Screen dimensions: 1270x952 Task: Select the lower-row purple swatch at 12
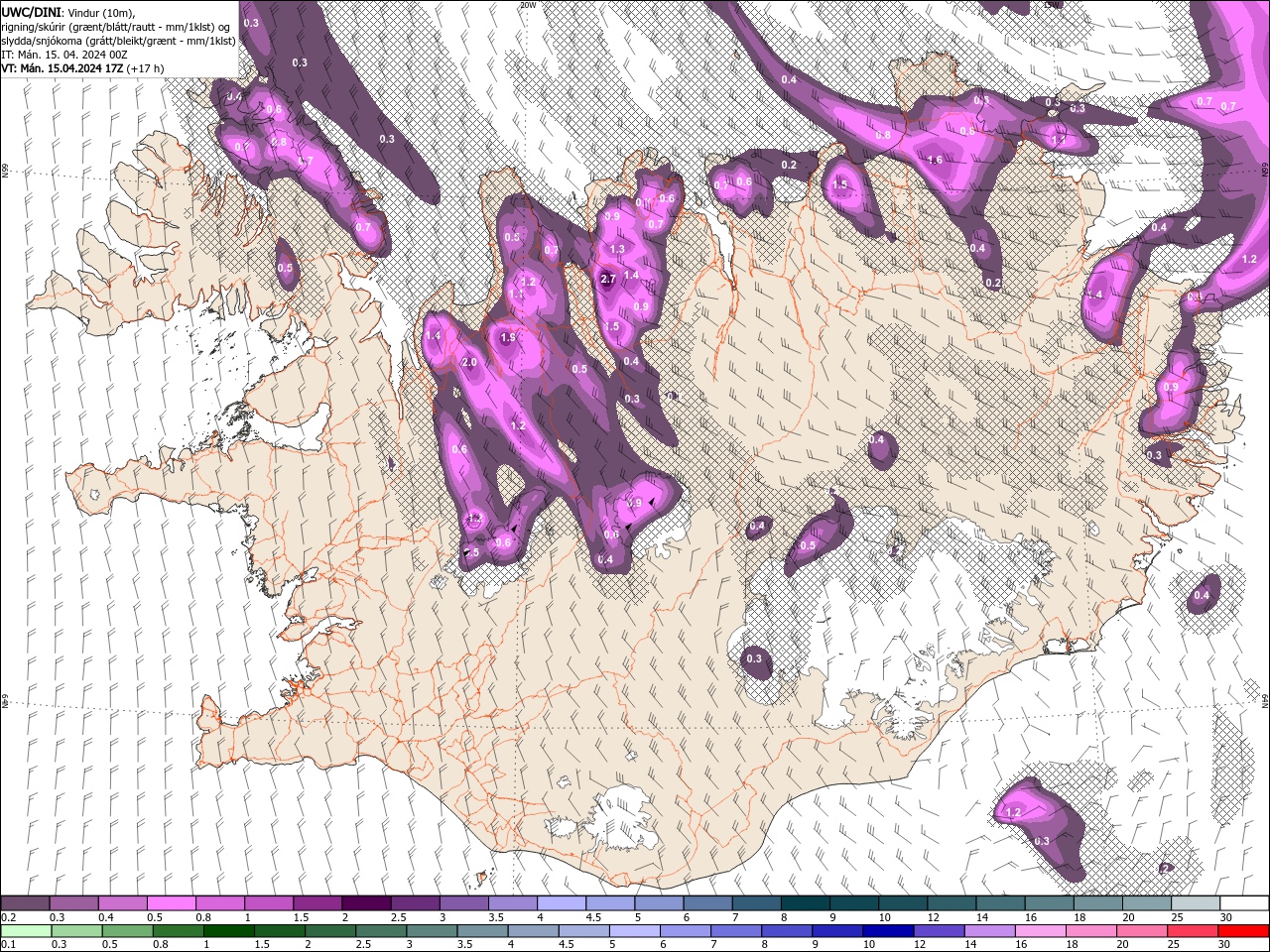coord(940,930)
